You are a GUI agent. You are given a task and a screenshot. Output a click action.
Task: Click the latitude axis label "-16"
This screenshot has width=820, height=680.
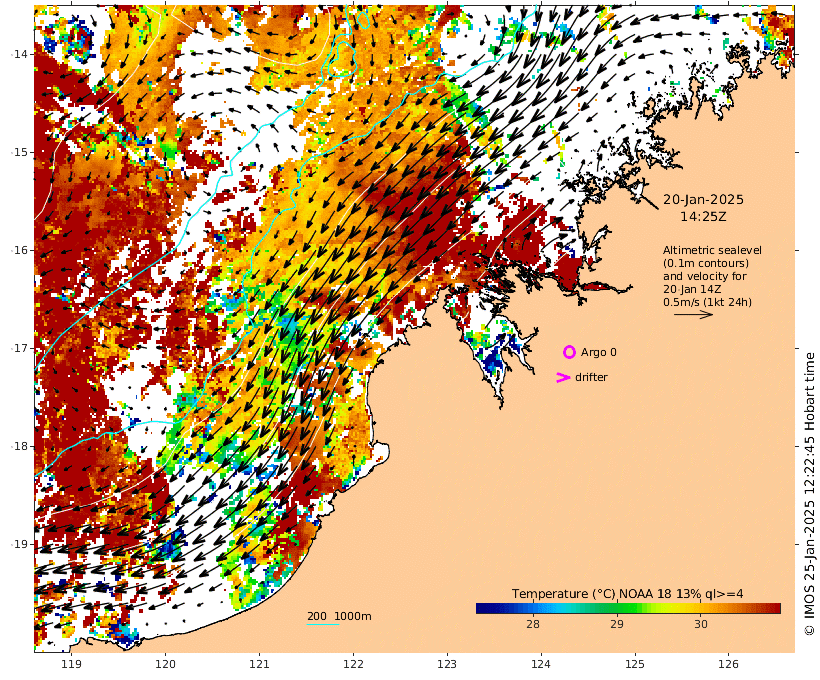[x=18, y=250]
